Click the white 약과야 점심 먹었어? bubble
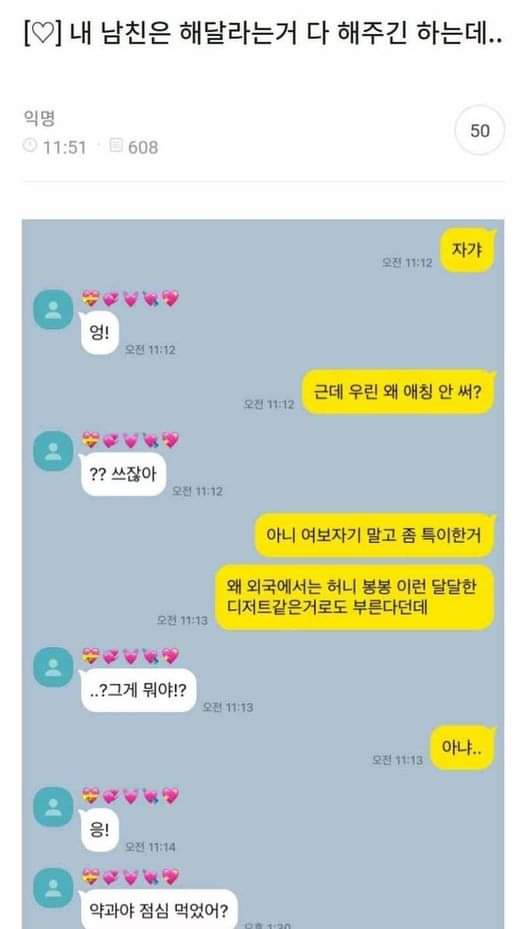The image size is (526, 929). click(x=158, y=909)
